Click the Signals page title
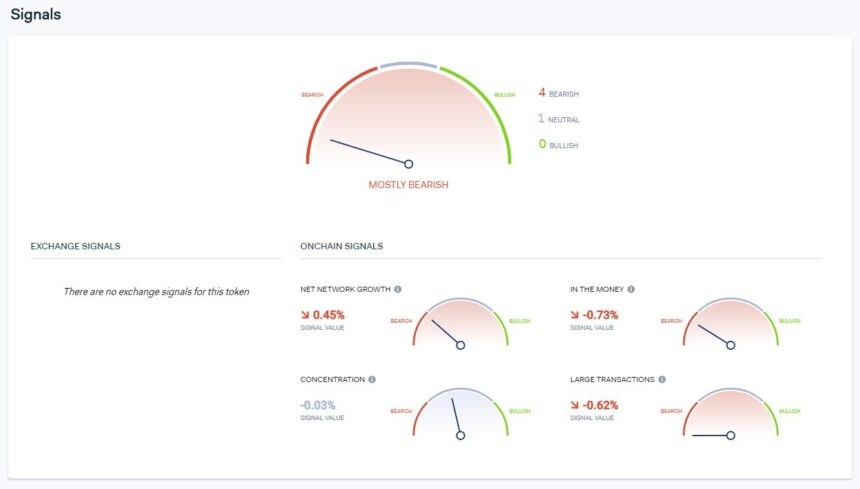This screenshot has width=860, height=489. click(36, 14)
